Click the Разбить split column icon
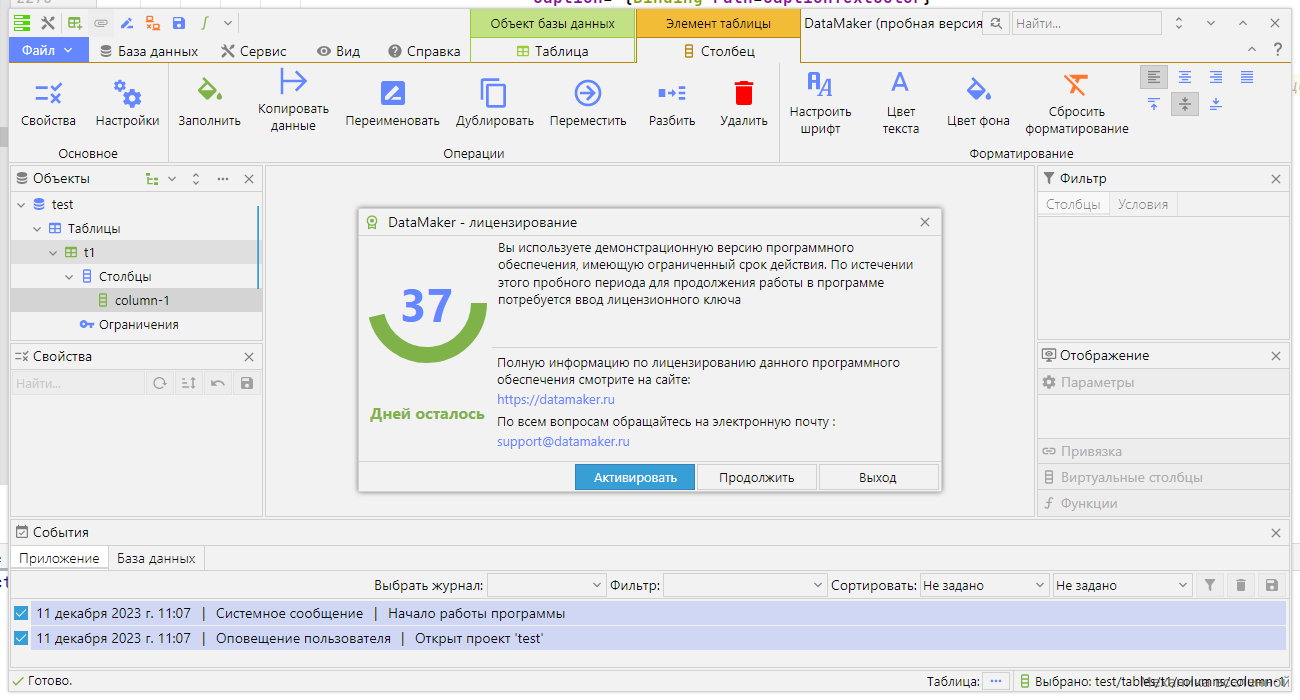Screen dimensions: 1300x700 click(x=672, y=93)
